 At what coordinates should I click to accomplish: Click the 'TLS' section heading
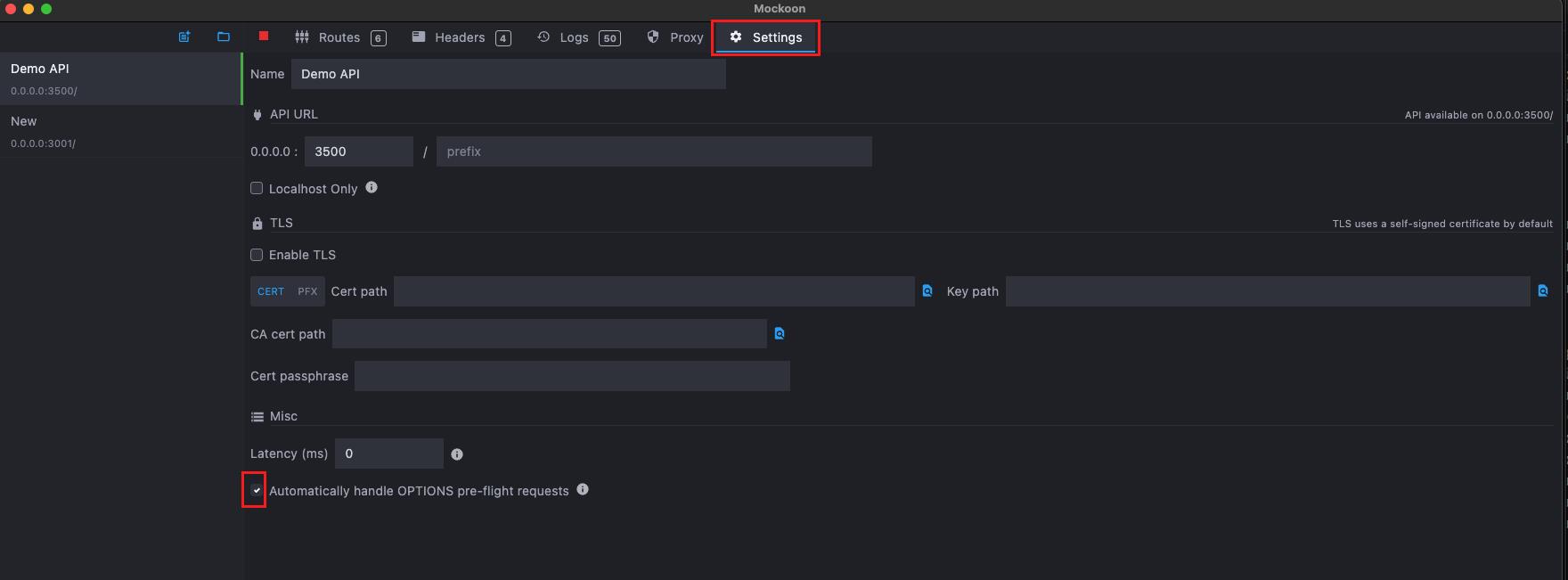[x=282, y=223]
